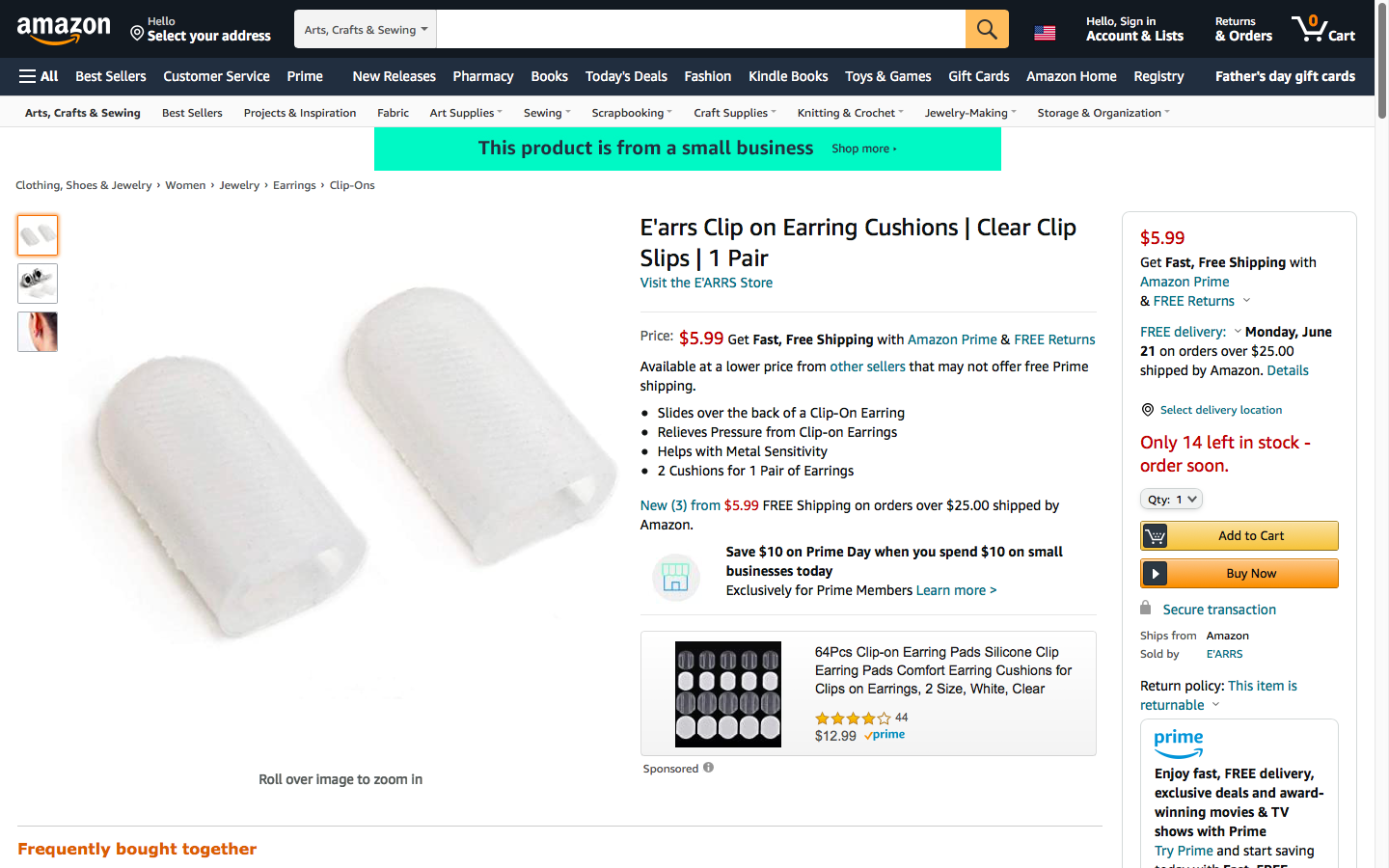Click the Add to Cart button

coord(1239,535)
